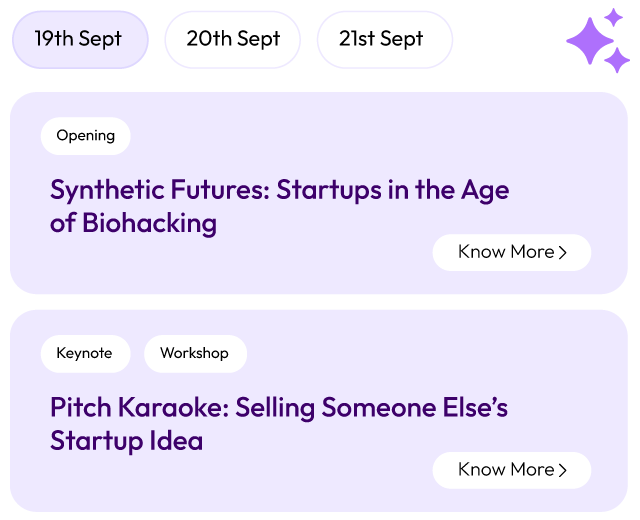The height and width of the screenshot is (520, 640).
Task: Select the Keynote tag chip
Action: pyautogui.click(x=85, y=353)
